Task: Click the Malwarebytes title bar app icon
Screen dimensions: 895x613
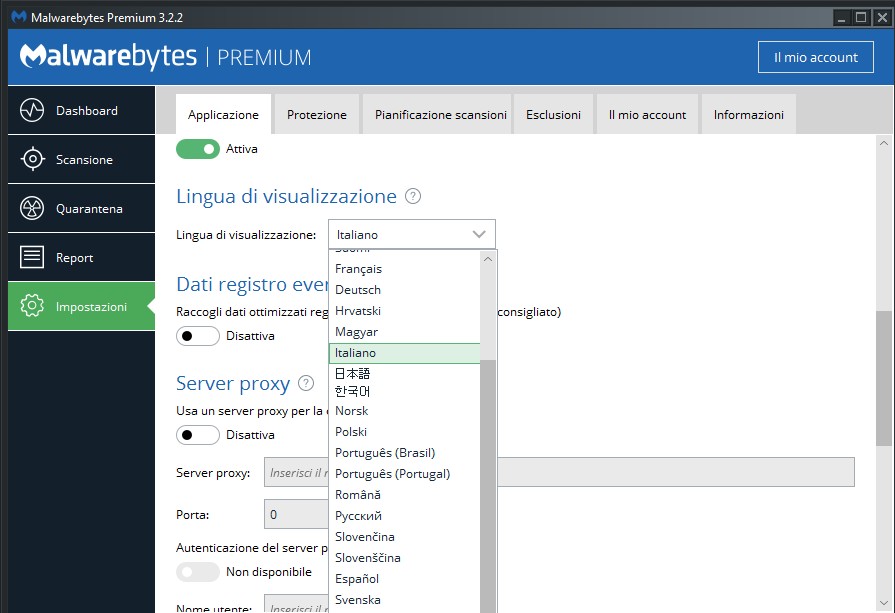Action: pyautogui.click(x=19, y=17)
